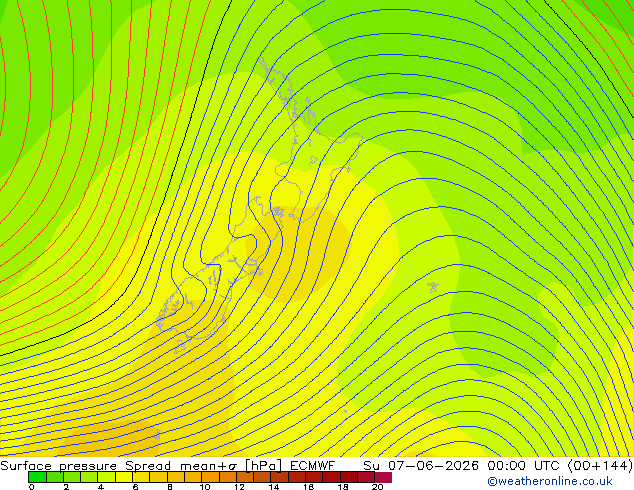
Task: Select the crimson legend swatch after 20
Action: coord(383,477)
